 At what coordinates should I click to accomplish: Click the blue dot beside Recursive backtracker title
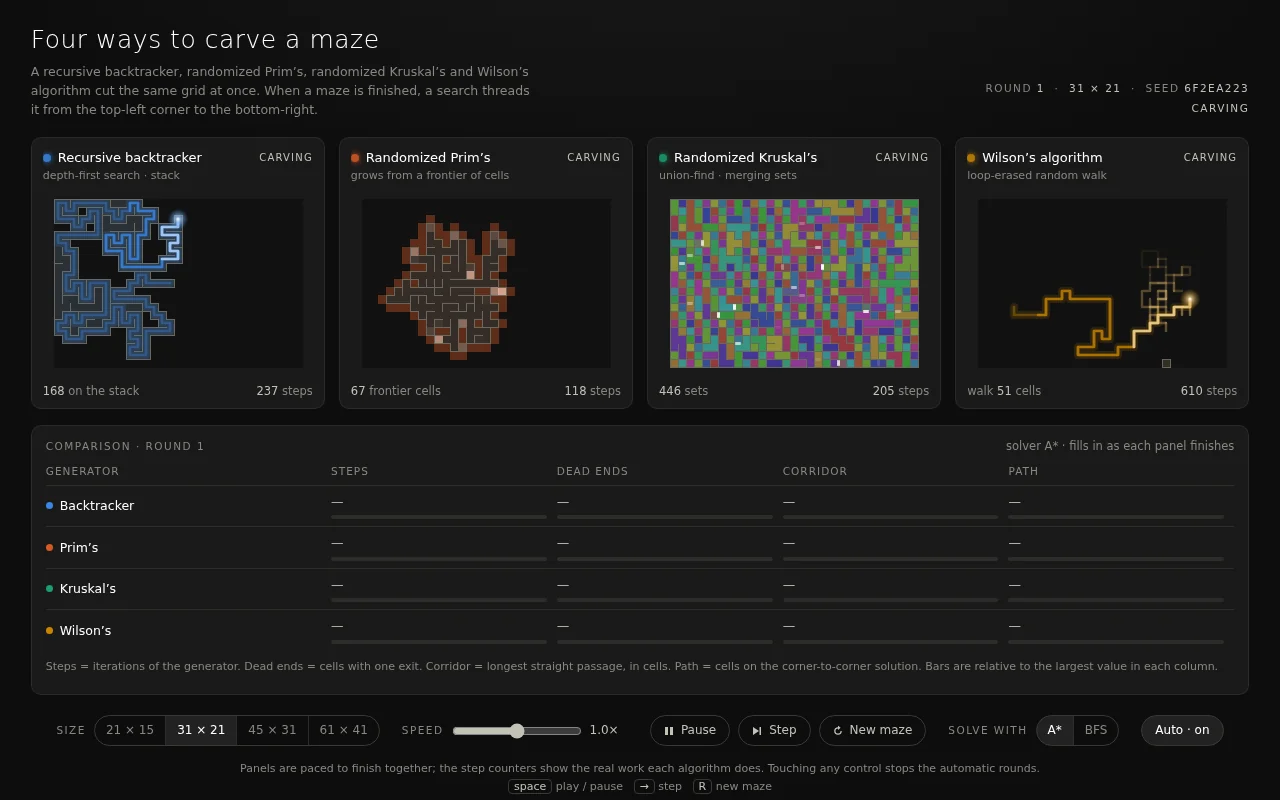(x=47, y=158)
